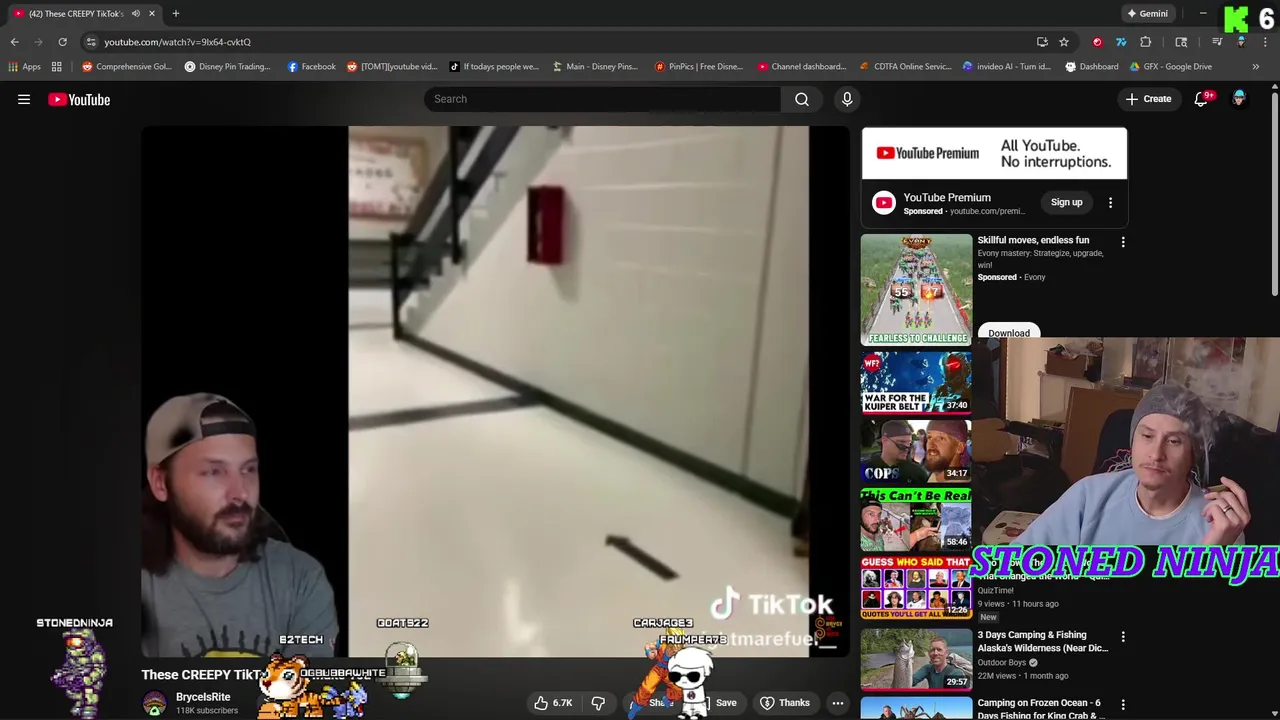The image size is (1280, 720).
Task: Open Evony game ad thumbnail
Action: (916, 290)
